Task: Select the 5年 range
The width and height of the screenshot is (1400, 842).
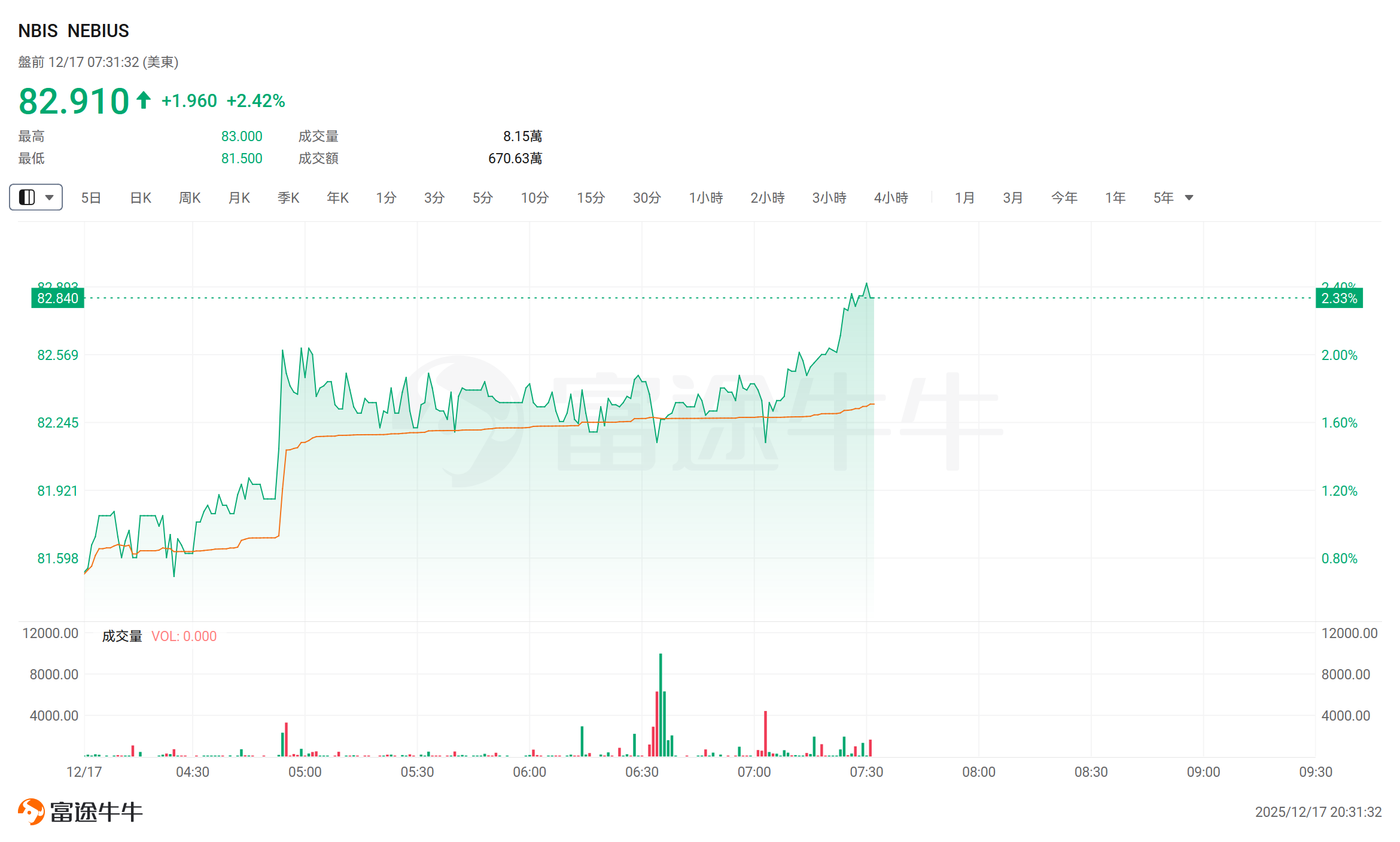Action: point(1163,198)
